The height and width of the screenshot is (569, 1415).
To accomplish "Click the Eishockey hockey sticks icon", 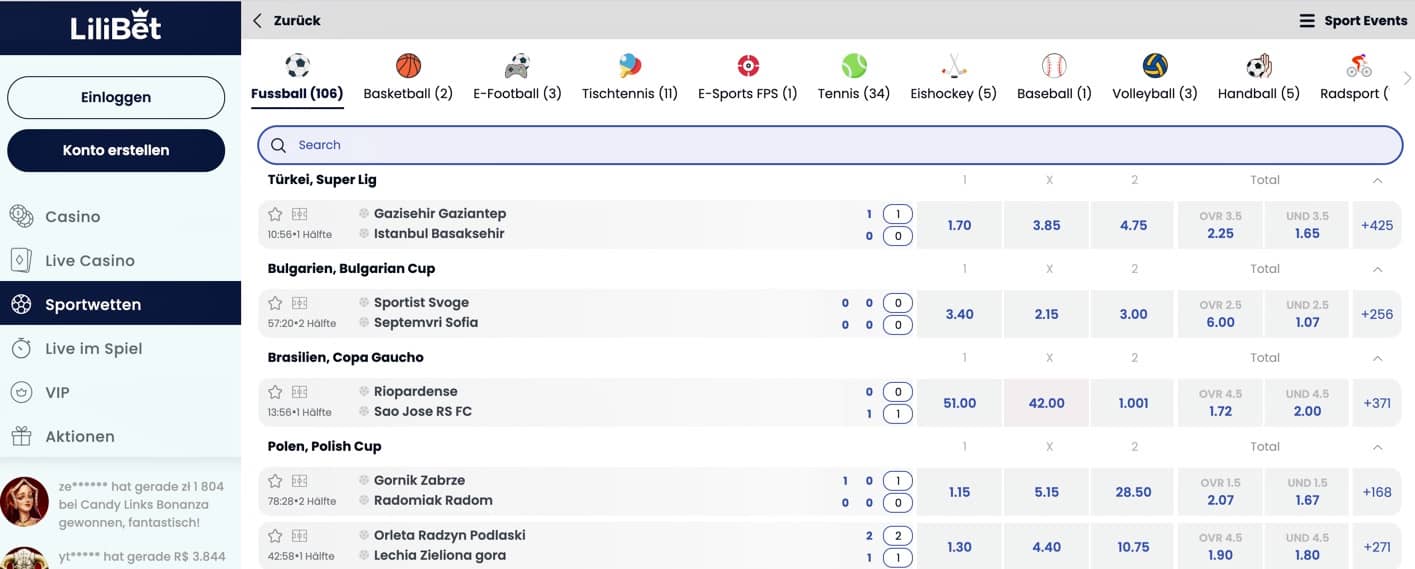I will 954,66.
